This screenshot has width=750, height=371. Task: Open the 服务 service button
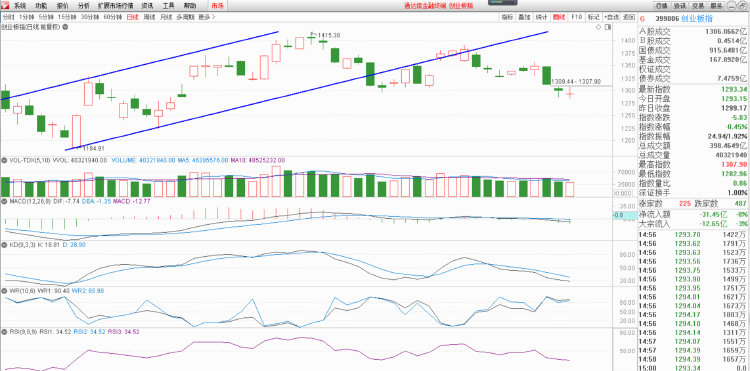point(716,6)
